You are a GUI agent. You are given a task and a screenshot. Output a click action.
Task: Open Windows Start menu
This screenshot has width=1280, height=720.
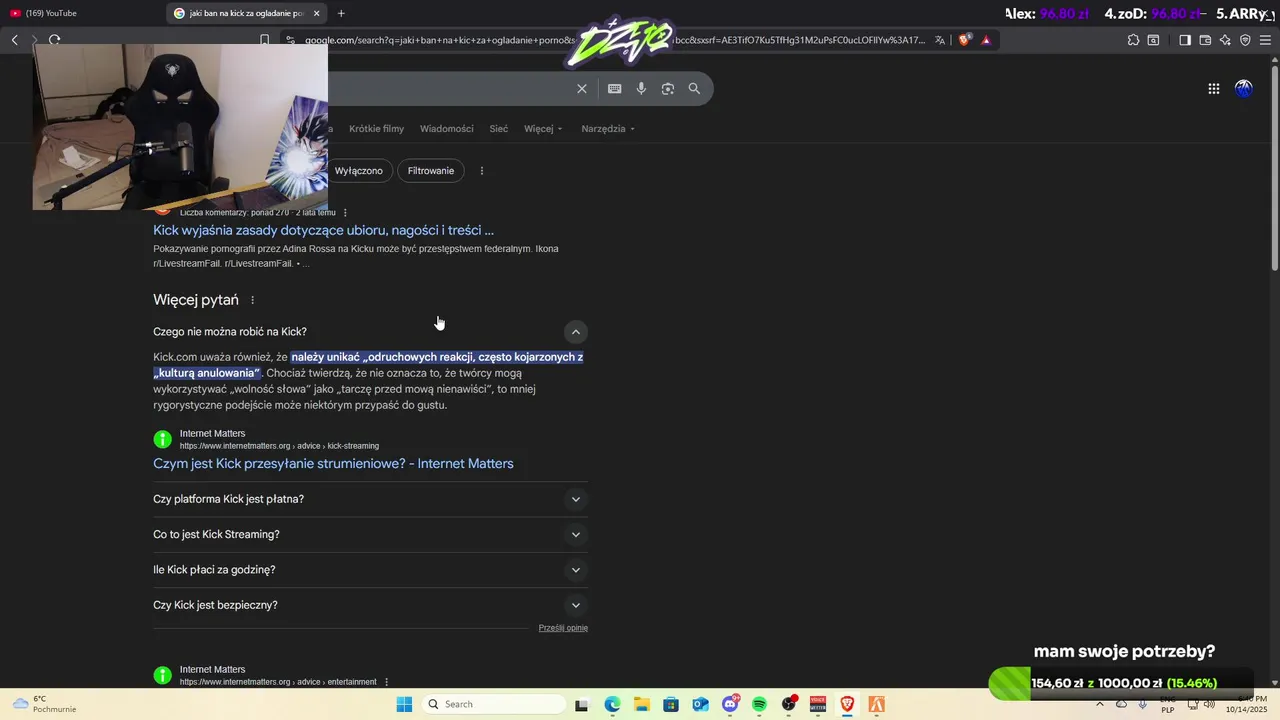pyautogui.click(x=404, y=704)
